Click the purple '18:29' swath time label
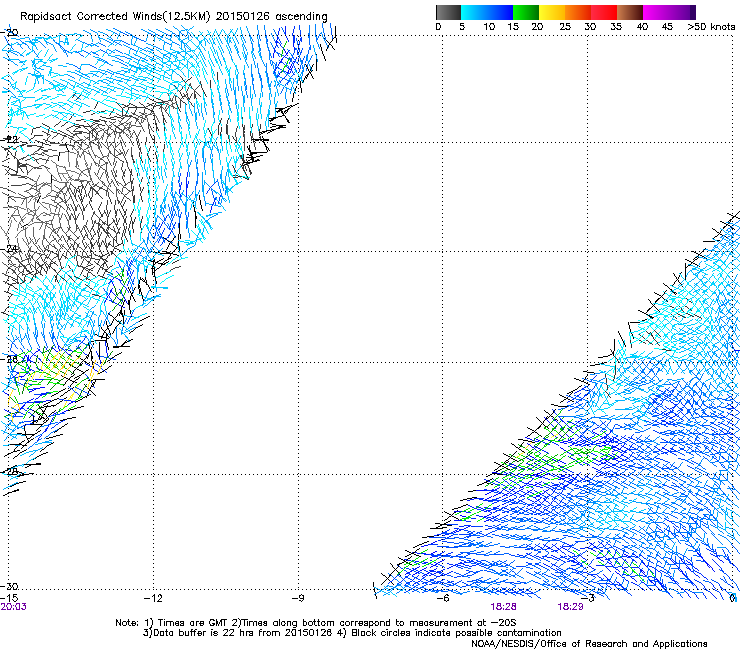Viewport: 740px width, 650px height. 570,607
